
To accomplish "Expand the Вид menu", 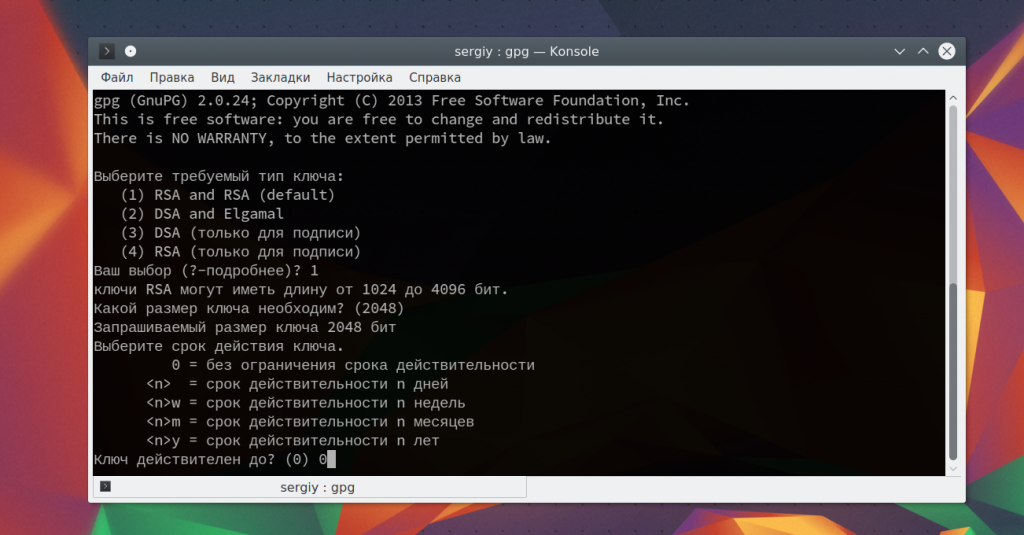I will coord(223,77).
